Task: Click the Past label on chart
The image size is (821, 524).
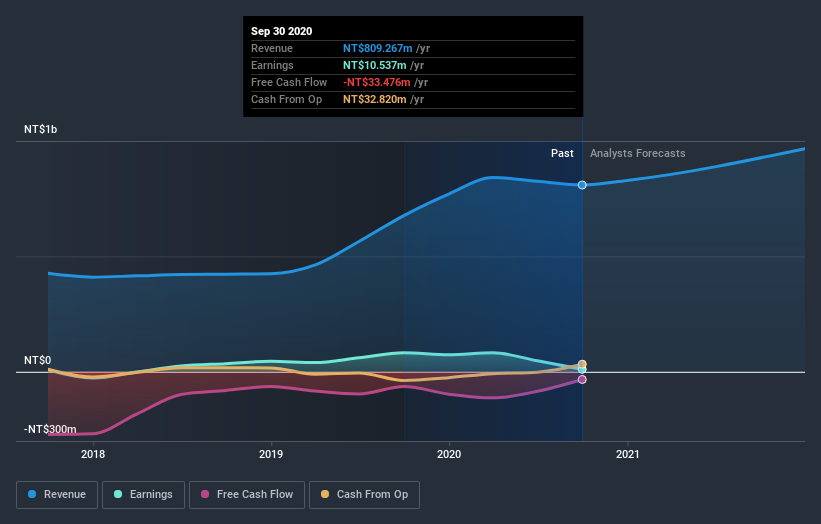Action: click(x=562, y=153)
